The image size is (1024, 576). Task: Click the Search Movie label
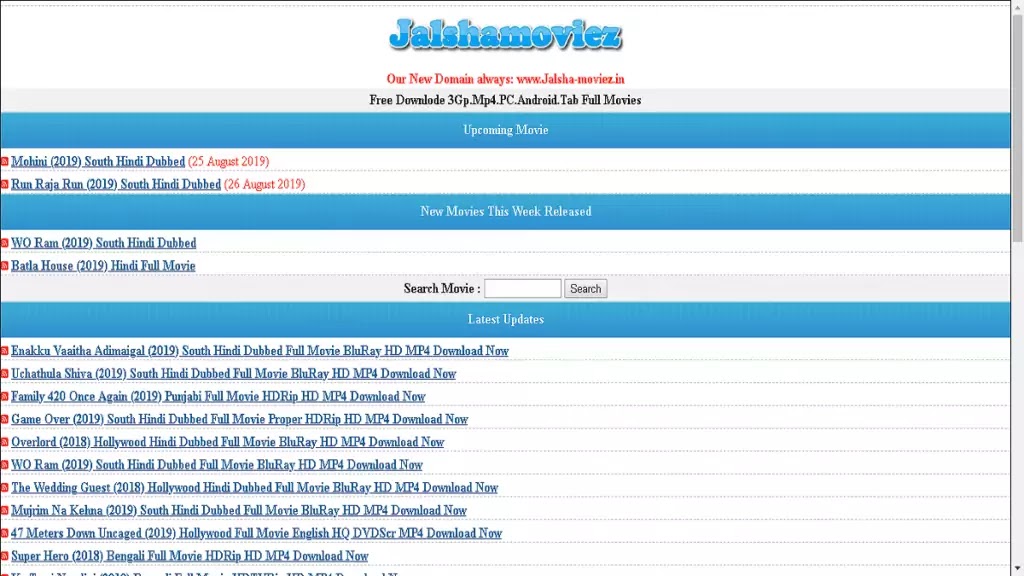pos(441,289)
